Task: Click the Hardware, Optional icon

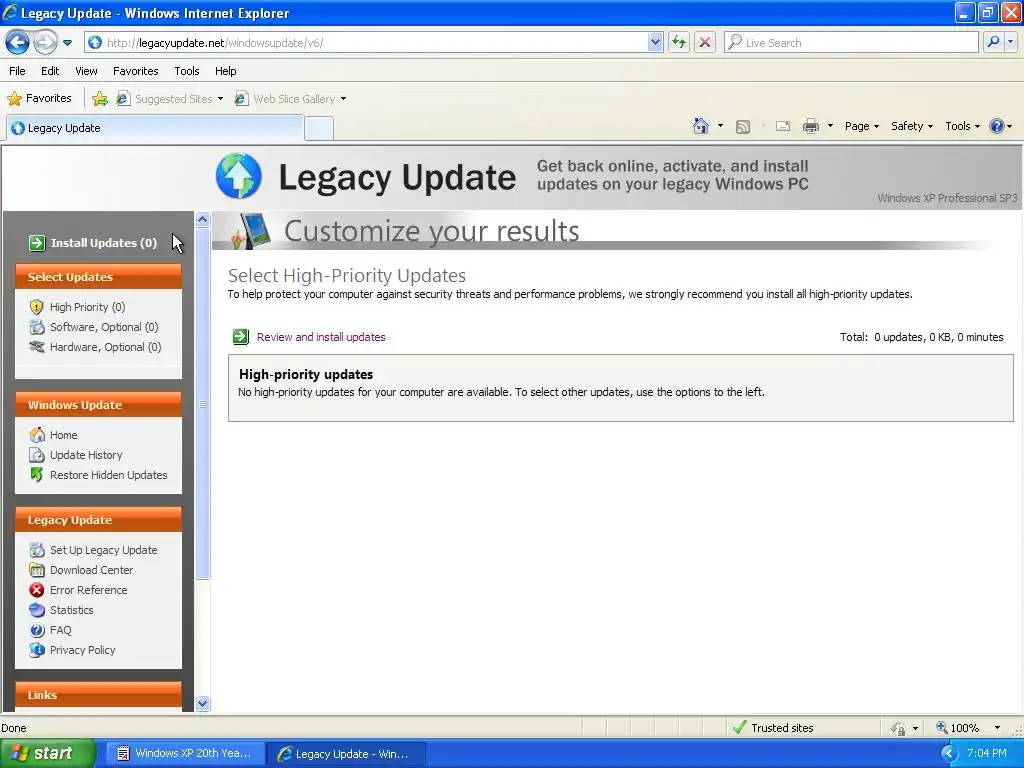Action: tap(37, 347)
